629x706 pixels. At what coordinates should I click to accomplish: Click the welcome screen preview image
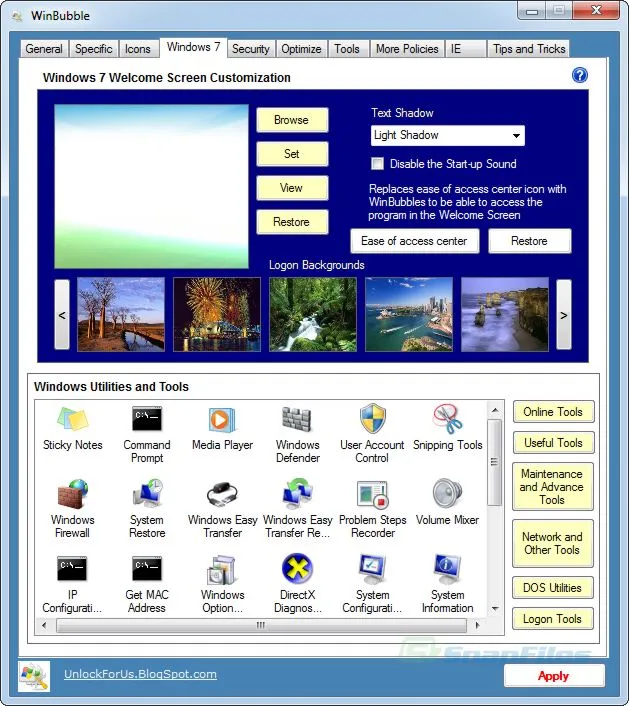click(x=151, y=186)
